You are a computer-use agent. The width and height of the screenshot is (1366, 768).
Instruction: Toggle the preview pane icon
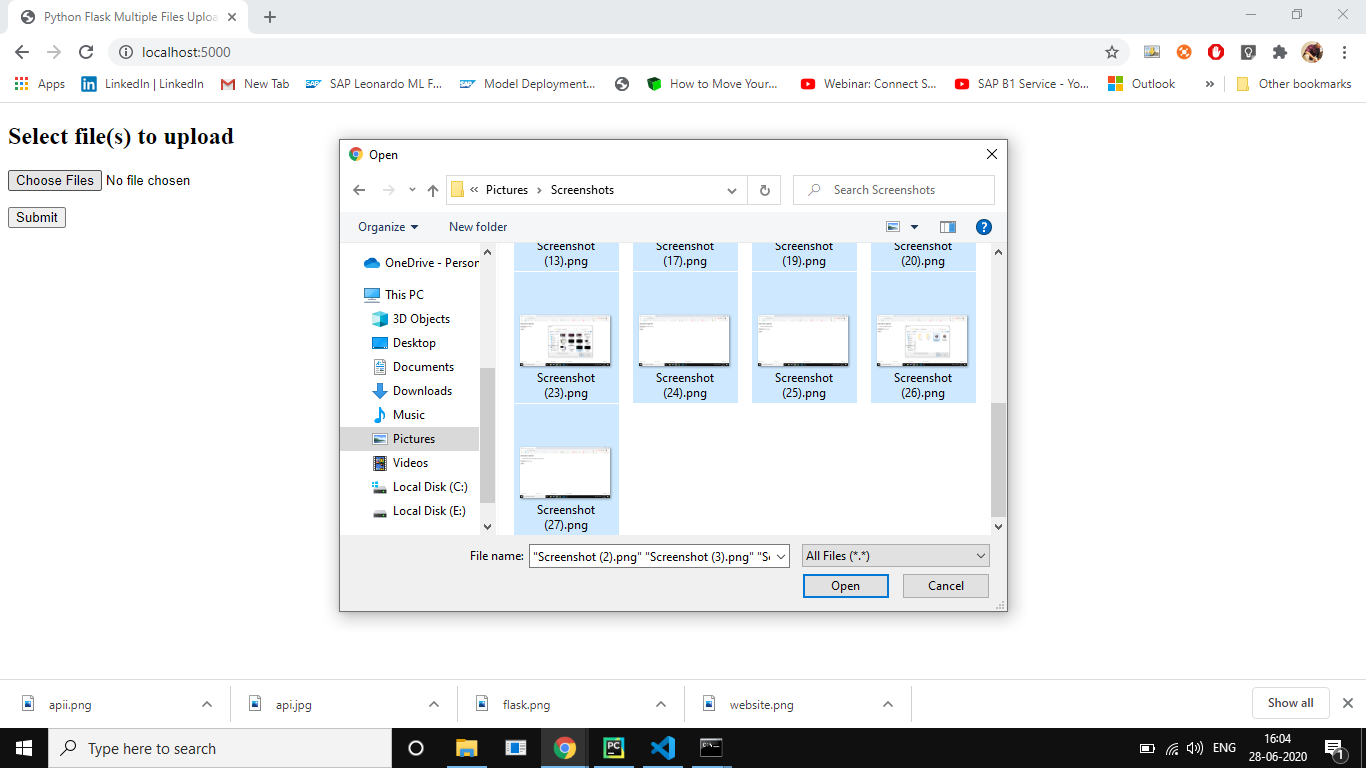948,227
